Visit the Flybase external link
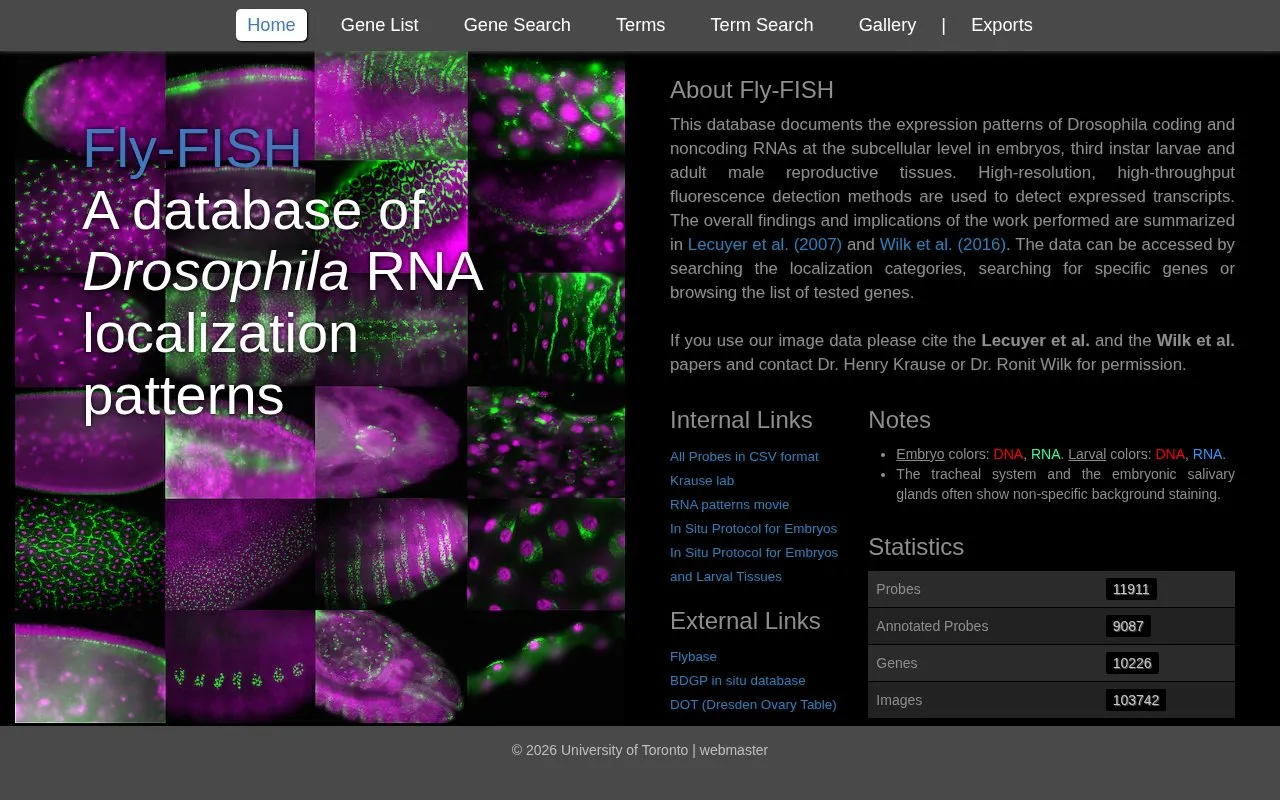Screen dimensions: 1280x800 tap(693, 656)
